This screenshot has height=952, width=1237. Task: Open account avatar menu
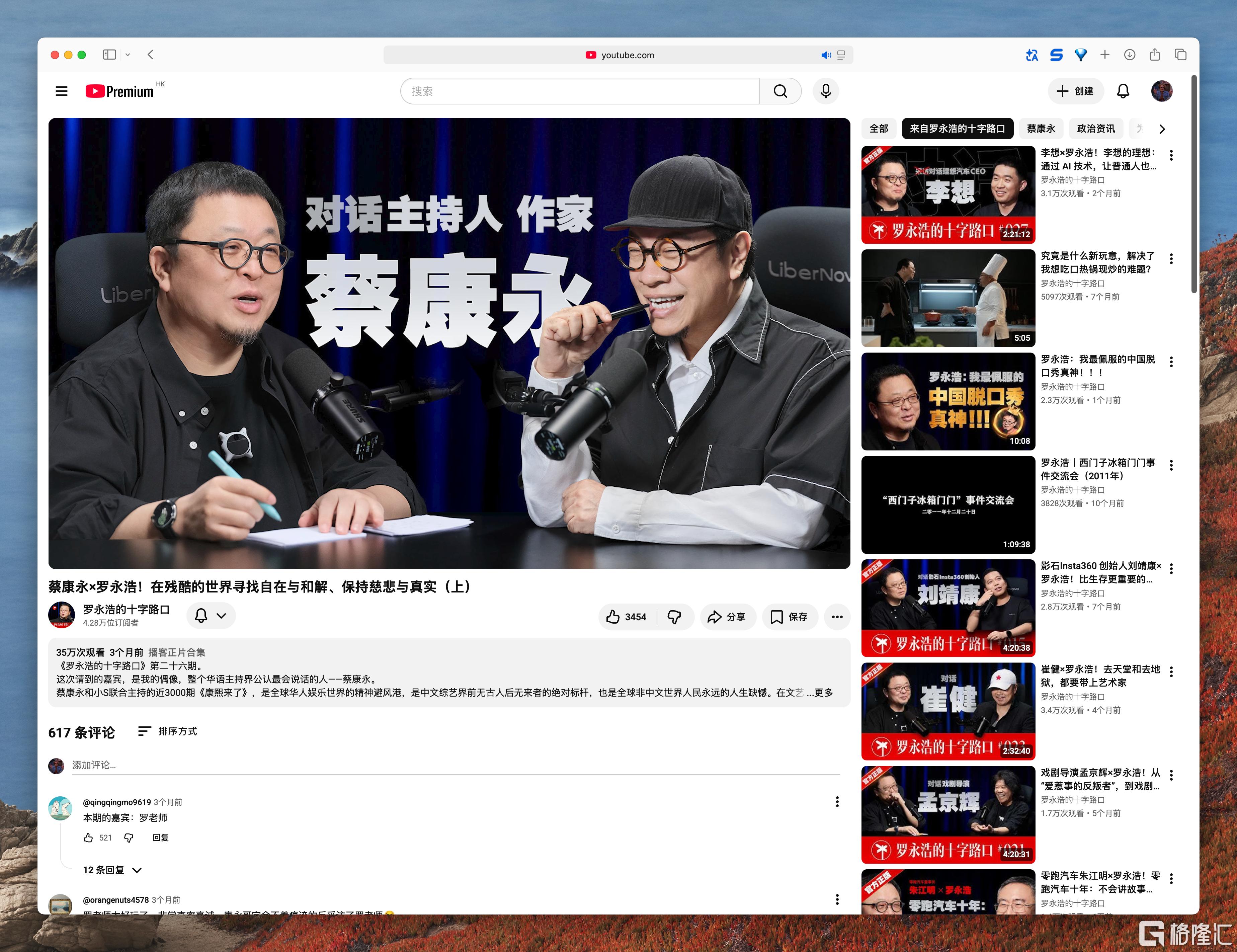1162,91
